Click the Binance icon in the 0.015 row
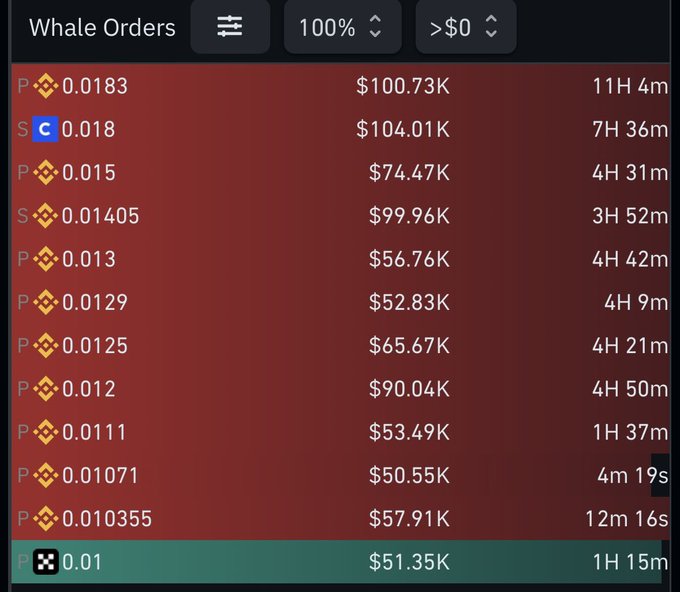Screen dimensions: 680x592 pos(46,173)
